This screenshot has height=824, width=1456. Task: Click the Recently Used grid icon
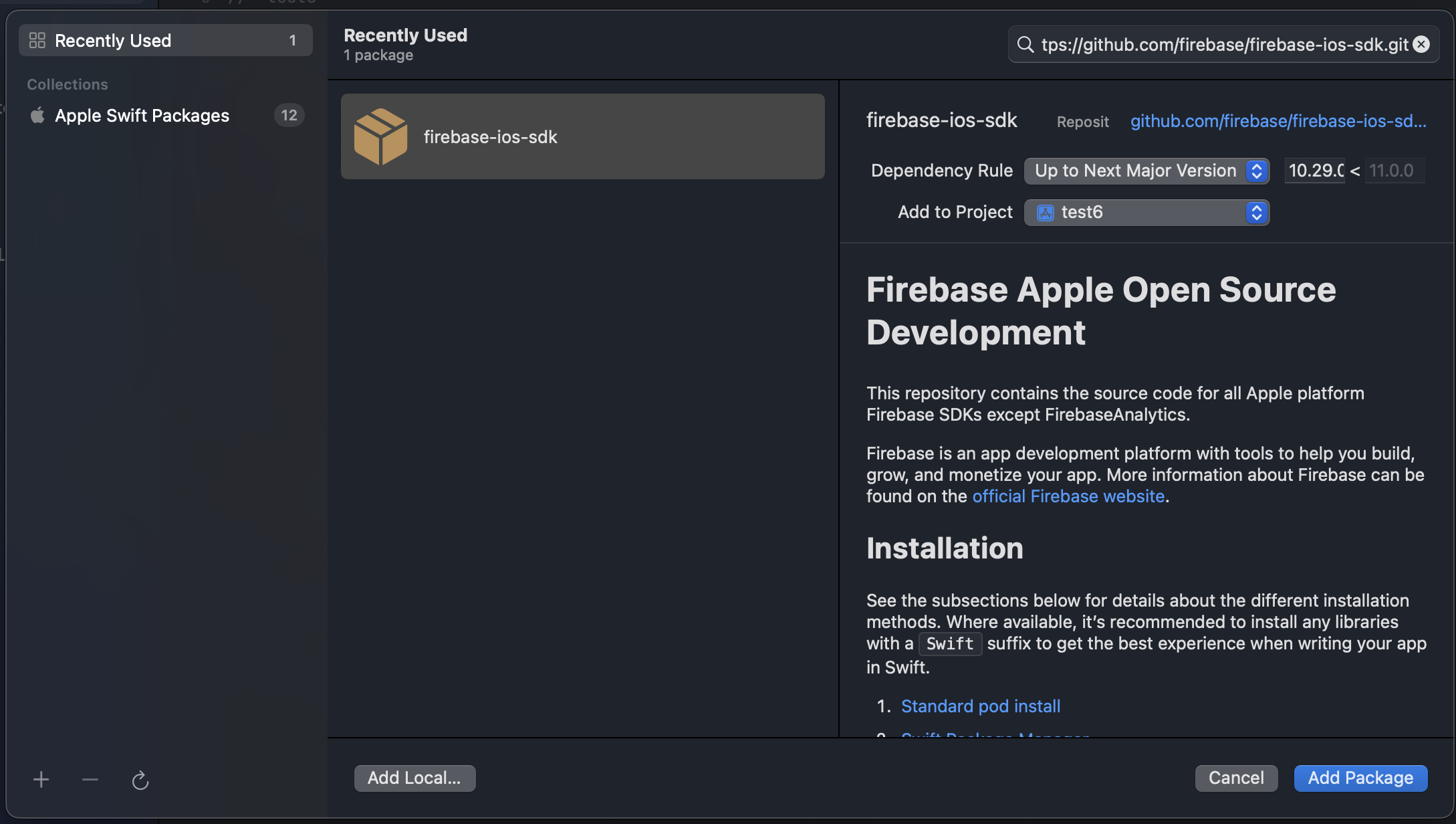coord(37,40)
